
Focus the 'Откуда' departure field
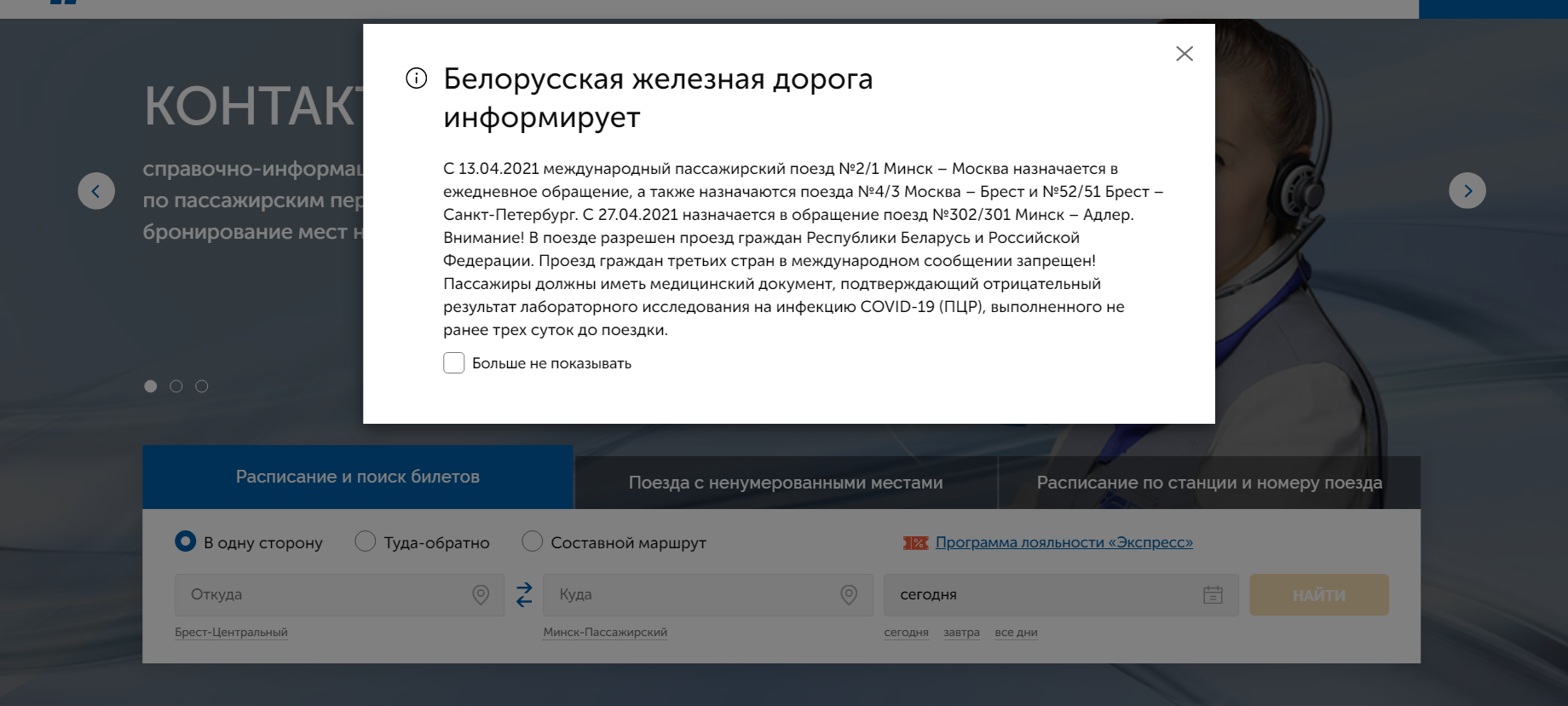[x=339, y=595]
